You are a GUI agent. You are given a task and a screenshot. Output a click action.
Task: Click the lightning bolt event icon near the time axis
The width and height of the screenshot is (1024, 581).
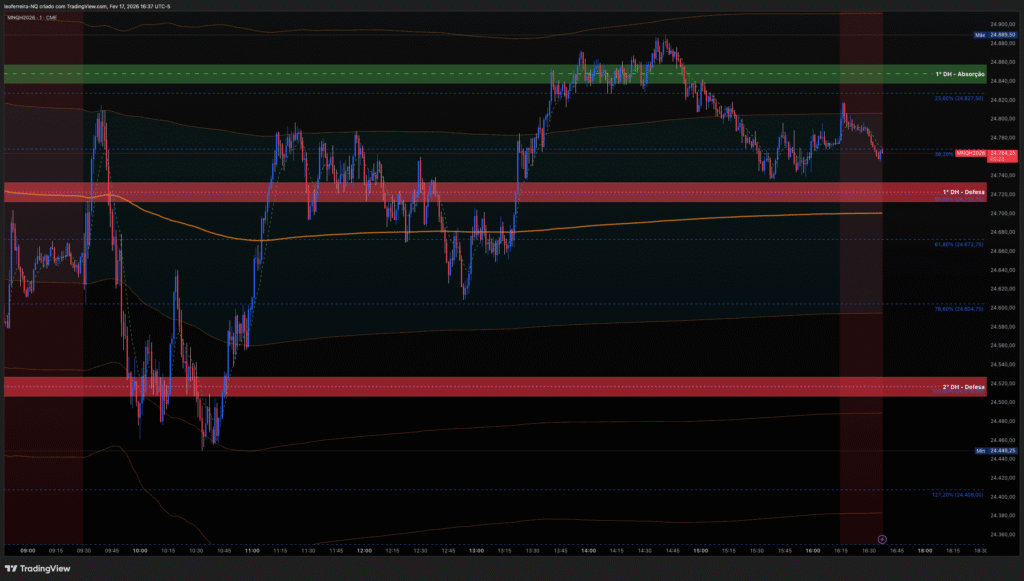point(882,539)
